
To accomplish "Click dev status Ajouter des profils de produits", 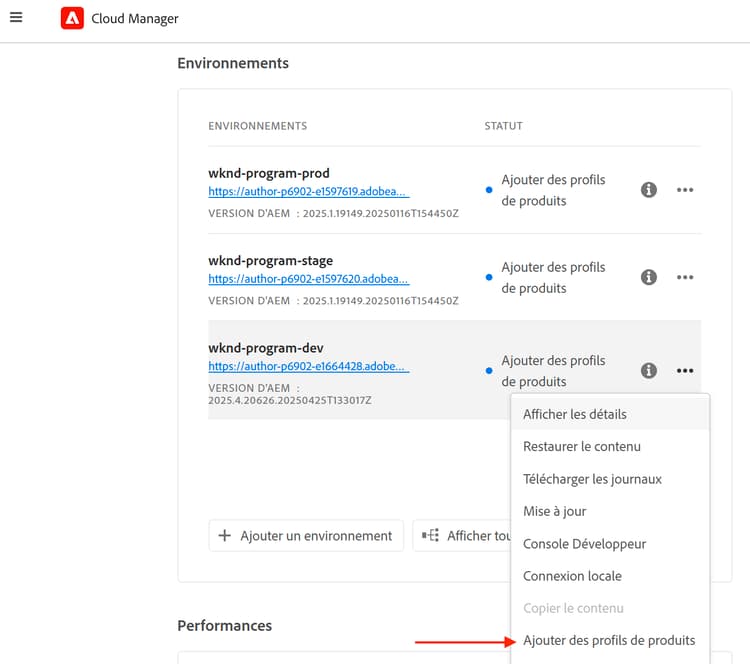I will 553,371.
